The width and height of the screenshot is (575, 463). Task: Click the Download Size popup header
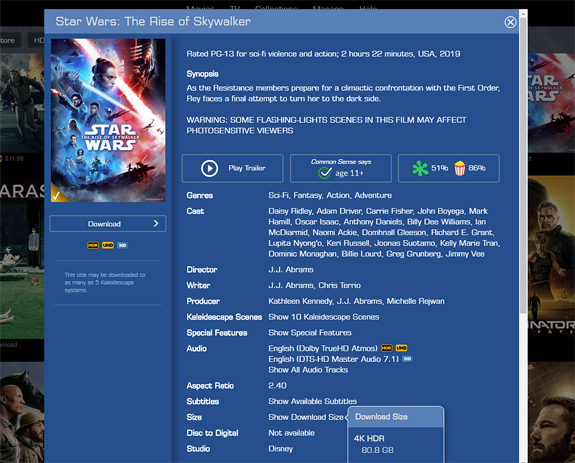click(396, 417)
